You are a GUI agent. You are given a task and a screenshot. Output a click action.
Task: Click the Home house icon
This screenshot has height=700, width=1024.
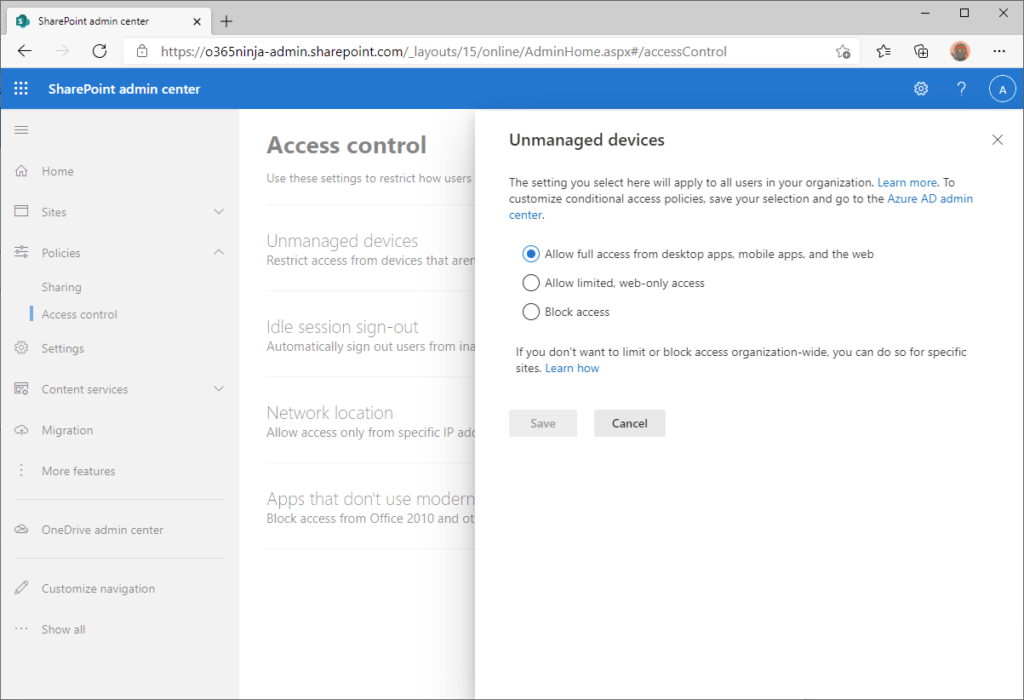22,171
